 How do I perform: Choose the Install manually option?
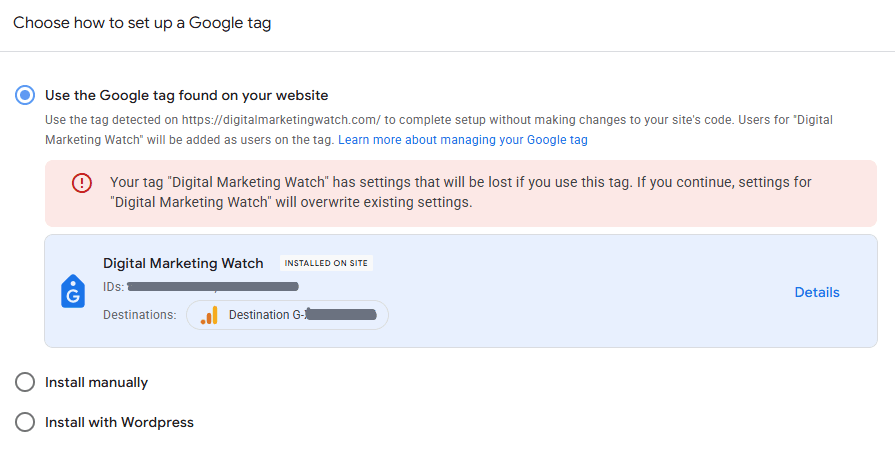point(25,382)
